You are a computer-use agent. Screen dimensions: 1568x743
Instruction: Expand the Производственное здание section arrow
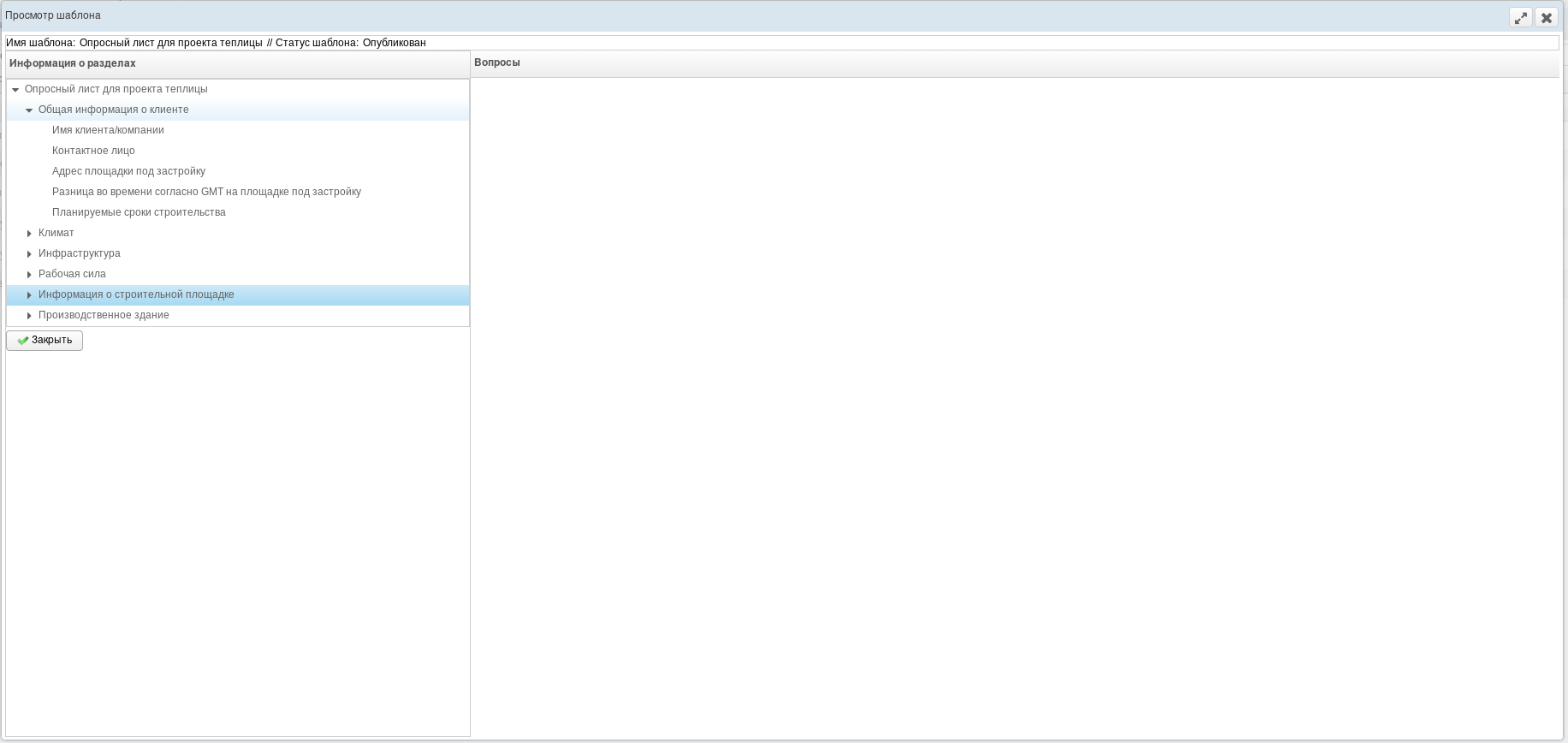click(29, 316)
